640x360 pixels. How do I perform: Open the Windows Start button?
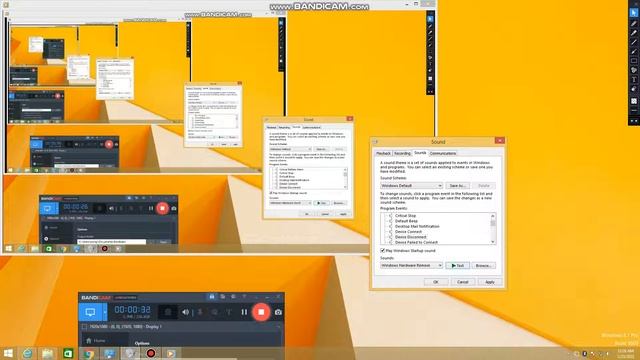(8, 353)
